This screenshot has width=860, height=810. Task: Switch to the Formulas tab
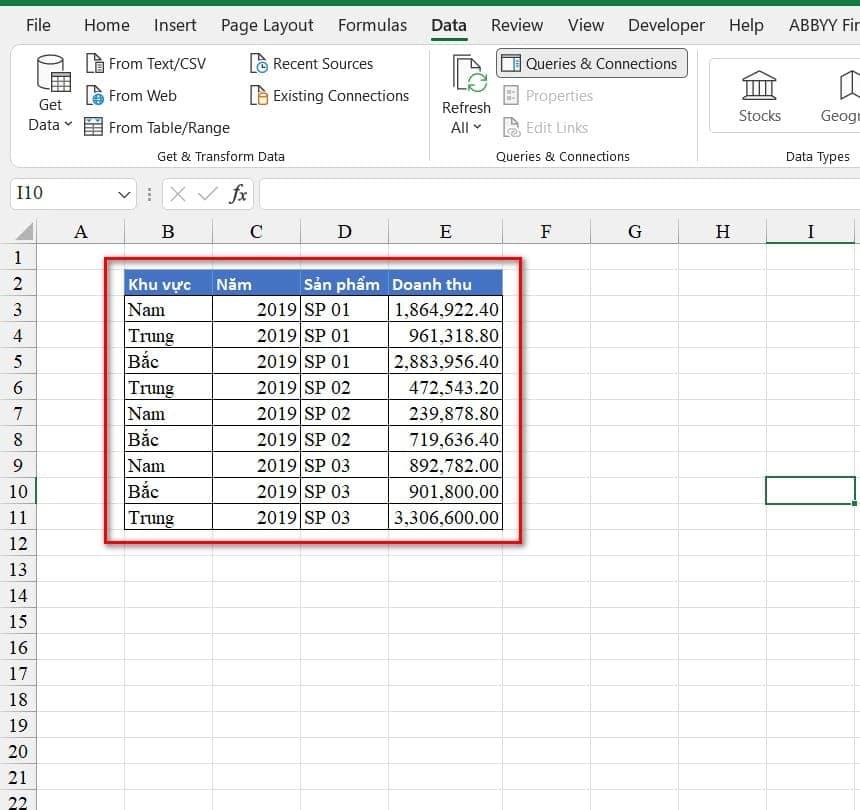click(372, 25)
